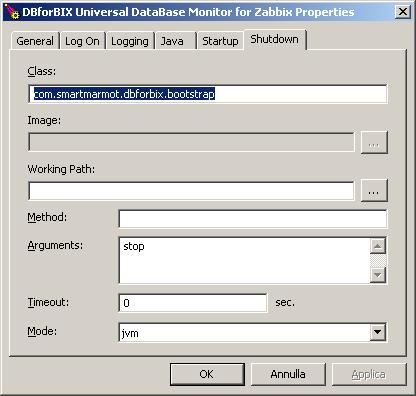The image size is (416, 396).
Task: Click the 'sec.' unit text
Action: (x=285, y=303)
